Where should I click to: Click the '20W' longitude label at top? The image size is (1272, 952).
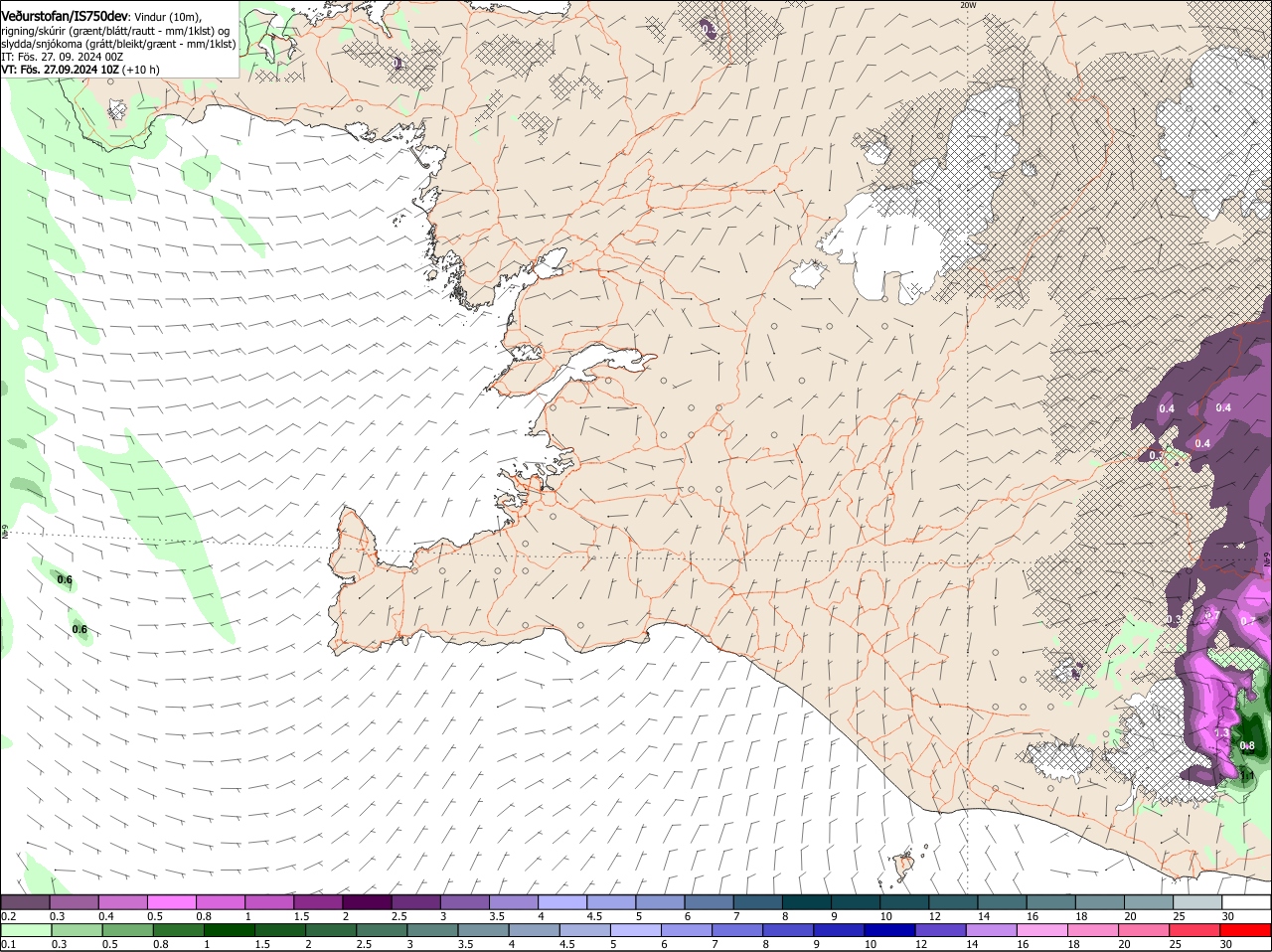(x=968, y=5)
